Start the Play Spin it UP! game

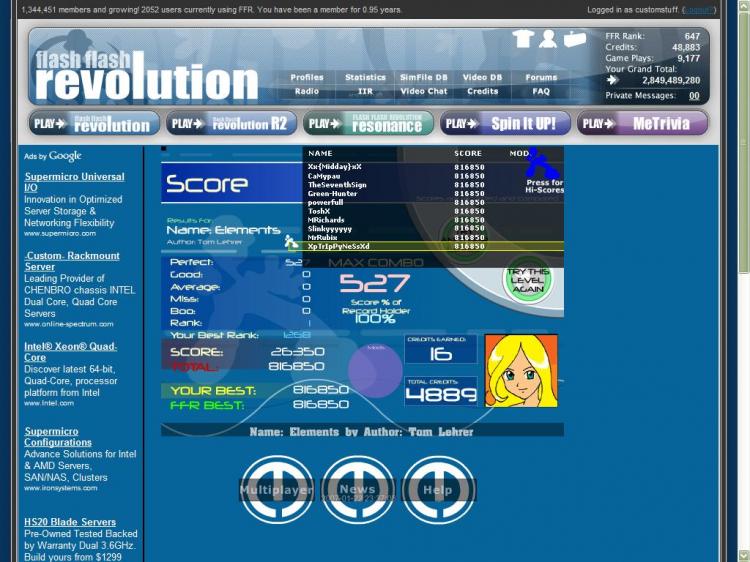[505, 124]
